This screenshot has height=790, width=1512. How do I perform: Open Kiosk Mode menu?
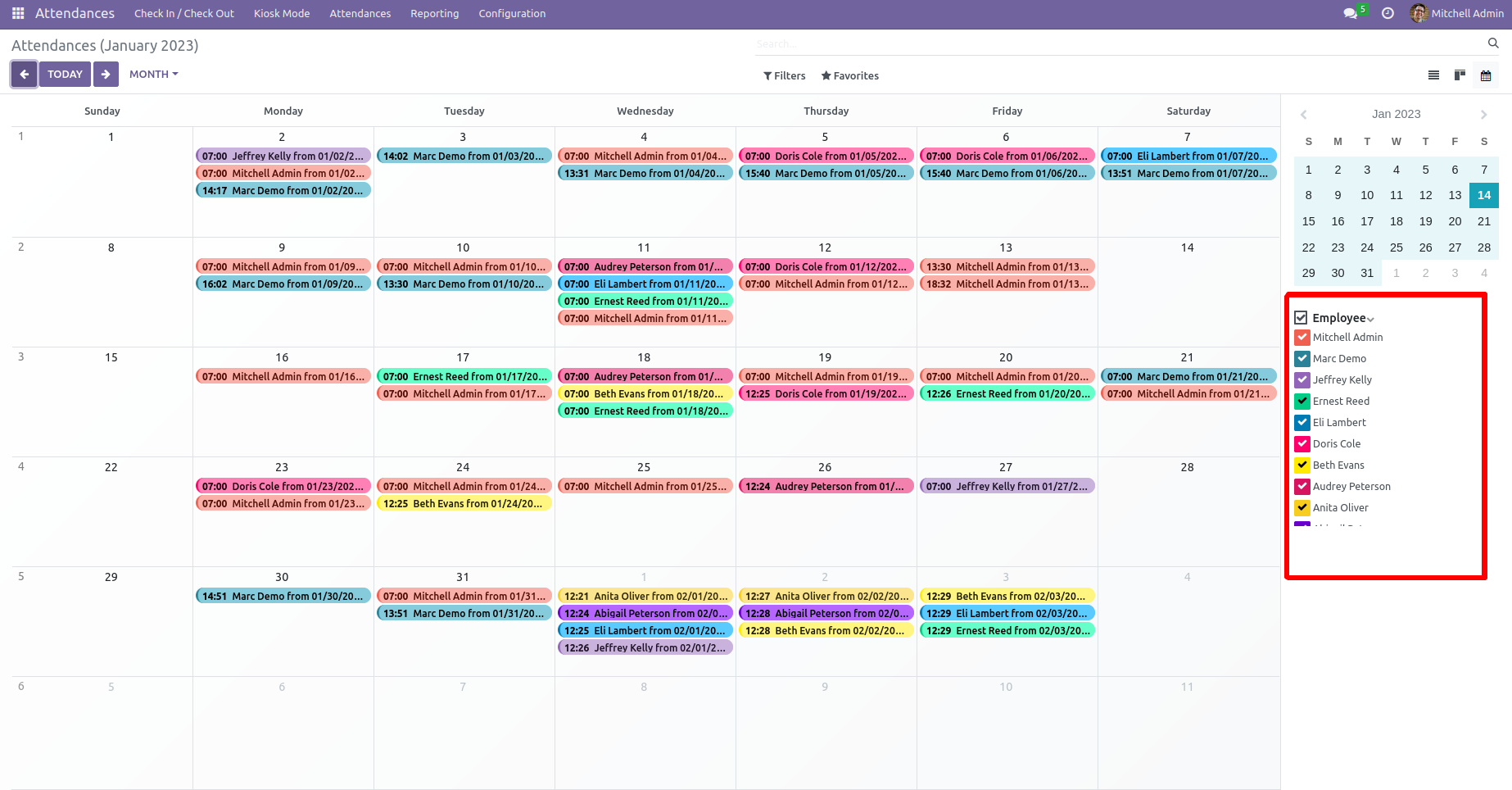click(x=282, y=13)
